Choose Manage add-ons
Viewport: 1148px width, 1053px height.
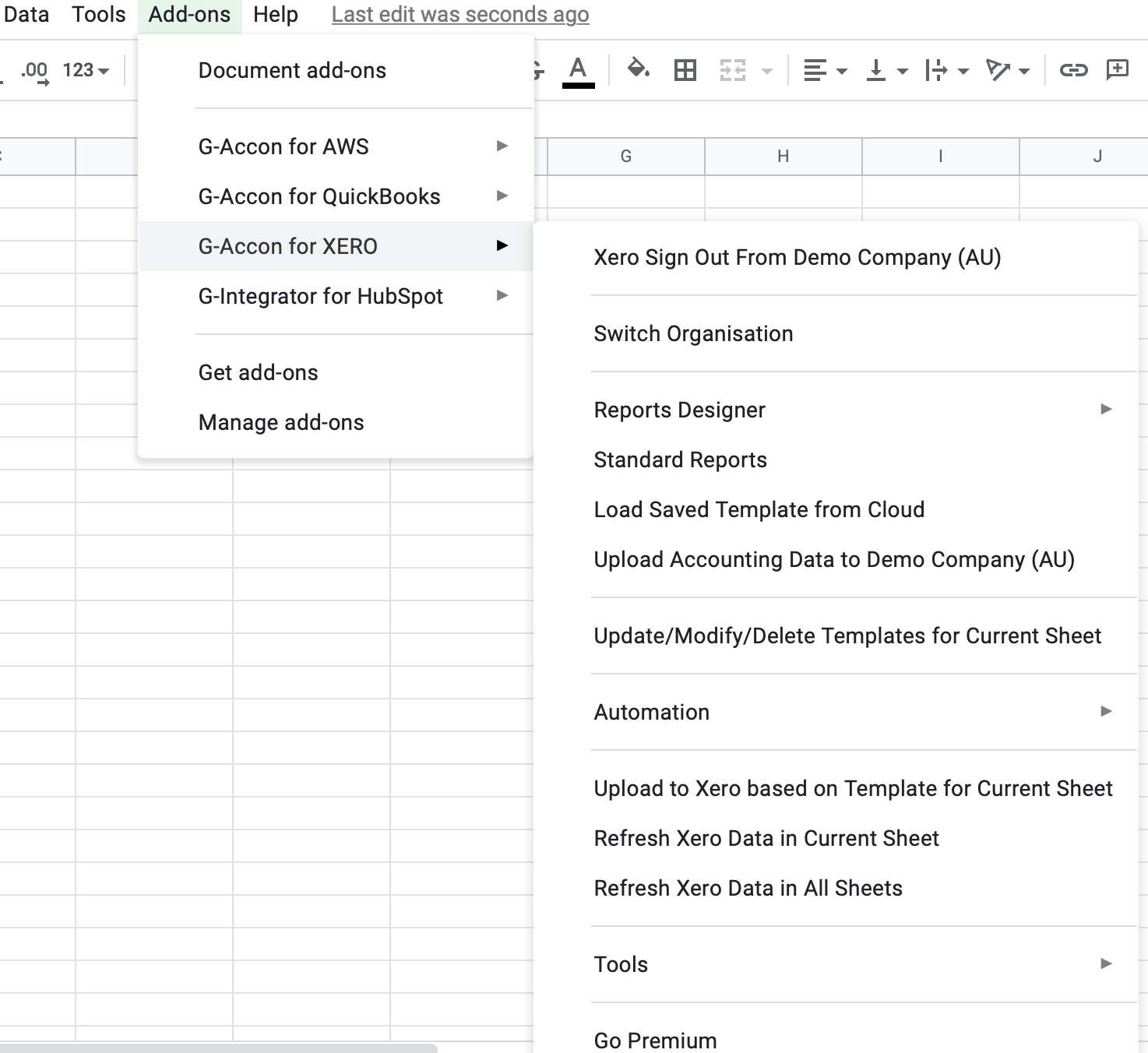coord(336,422)
